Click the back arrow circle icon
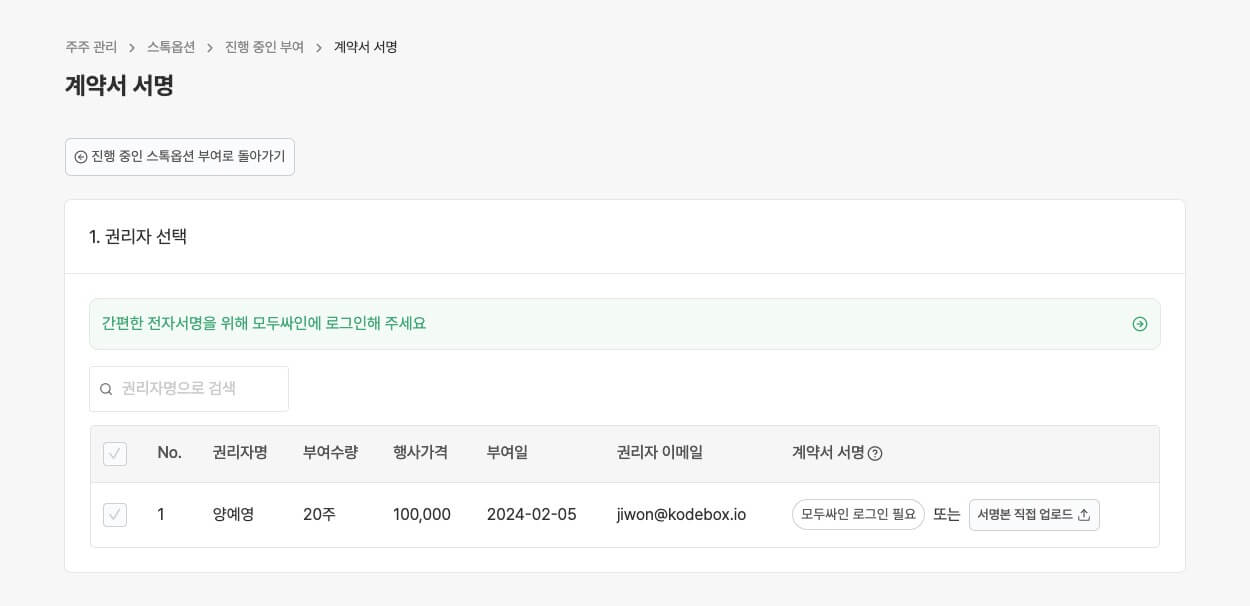The height and width of the screenshot is (606, 1250). pyautogui.click(x=81, y=157)
